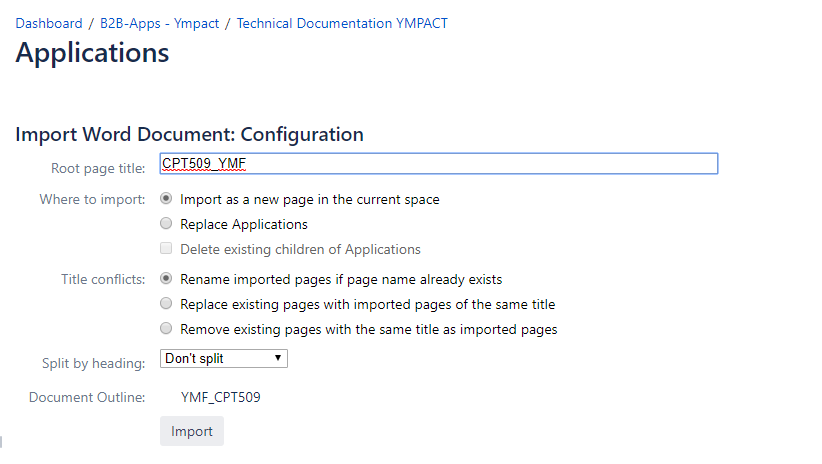Tick 'Delete existing children of Applications' checkbox

point(166,249)
